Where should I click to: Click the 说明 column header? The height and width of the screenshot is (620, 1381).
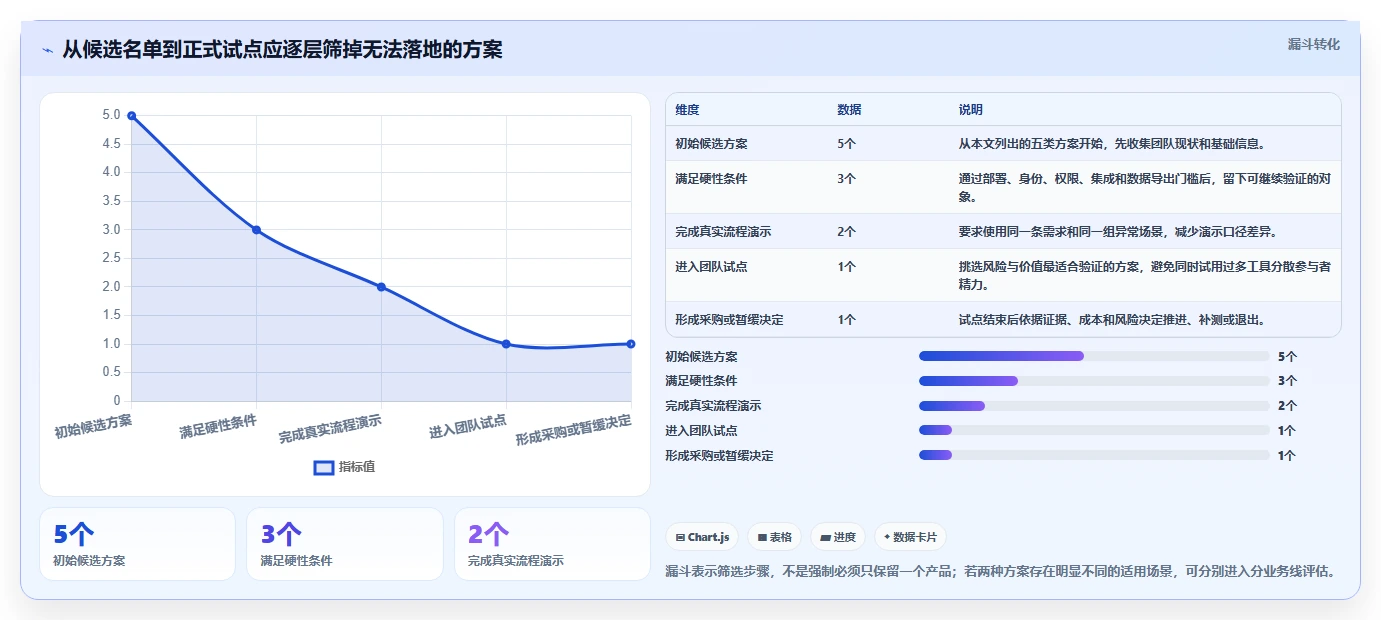[970, 109]
